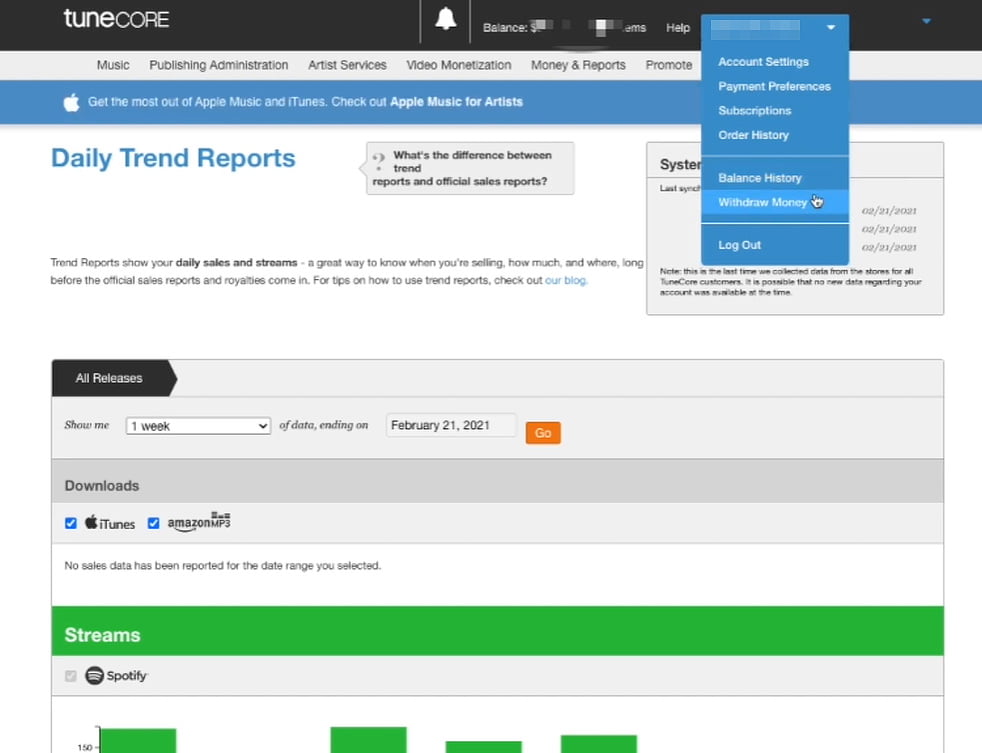Viewport: 982px width, 753px height.
Task: Click the first green streams chart bar
Action: (x=138, y=740)
